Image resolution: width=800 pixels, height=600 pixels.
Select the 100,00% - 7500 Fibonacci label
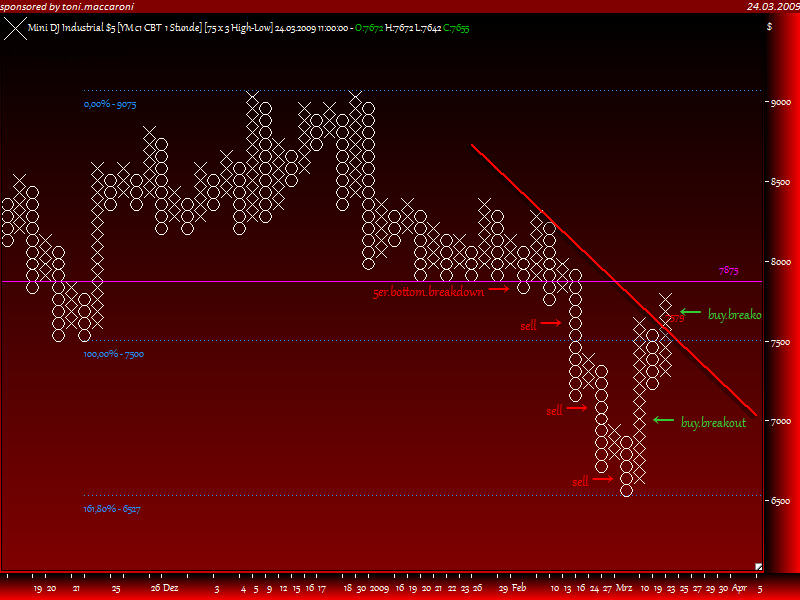(x=114, y=354)
